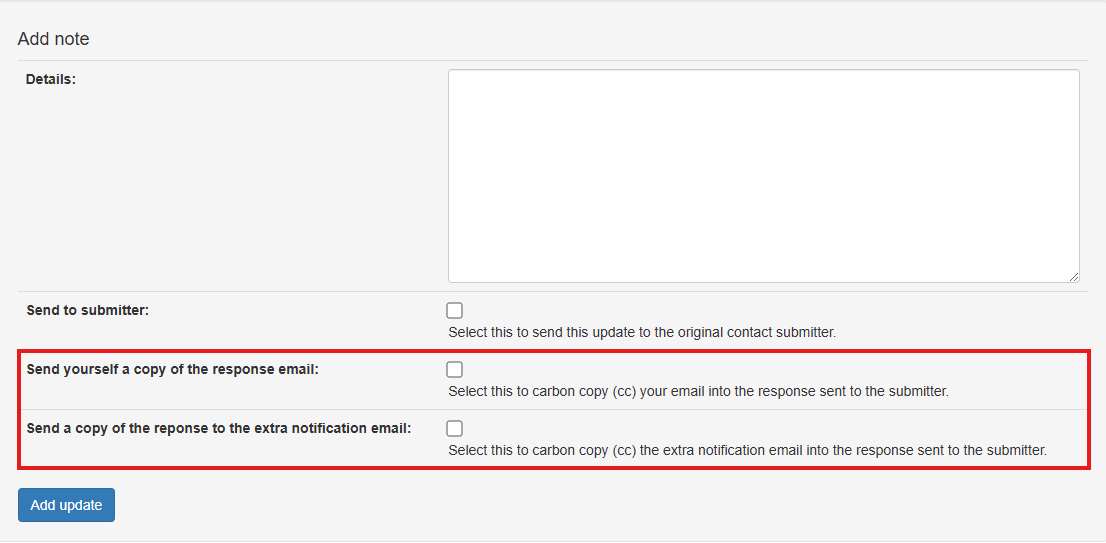Image resolution: width=1106 pixels, height=543 pixels.
Task: Click inside the Details text area
Action: click(763, 175)
